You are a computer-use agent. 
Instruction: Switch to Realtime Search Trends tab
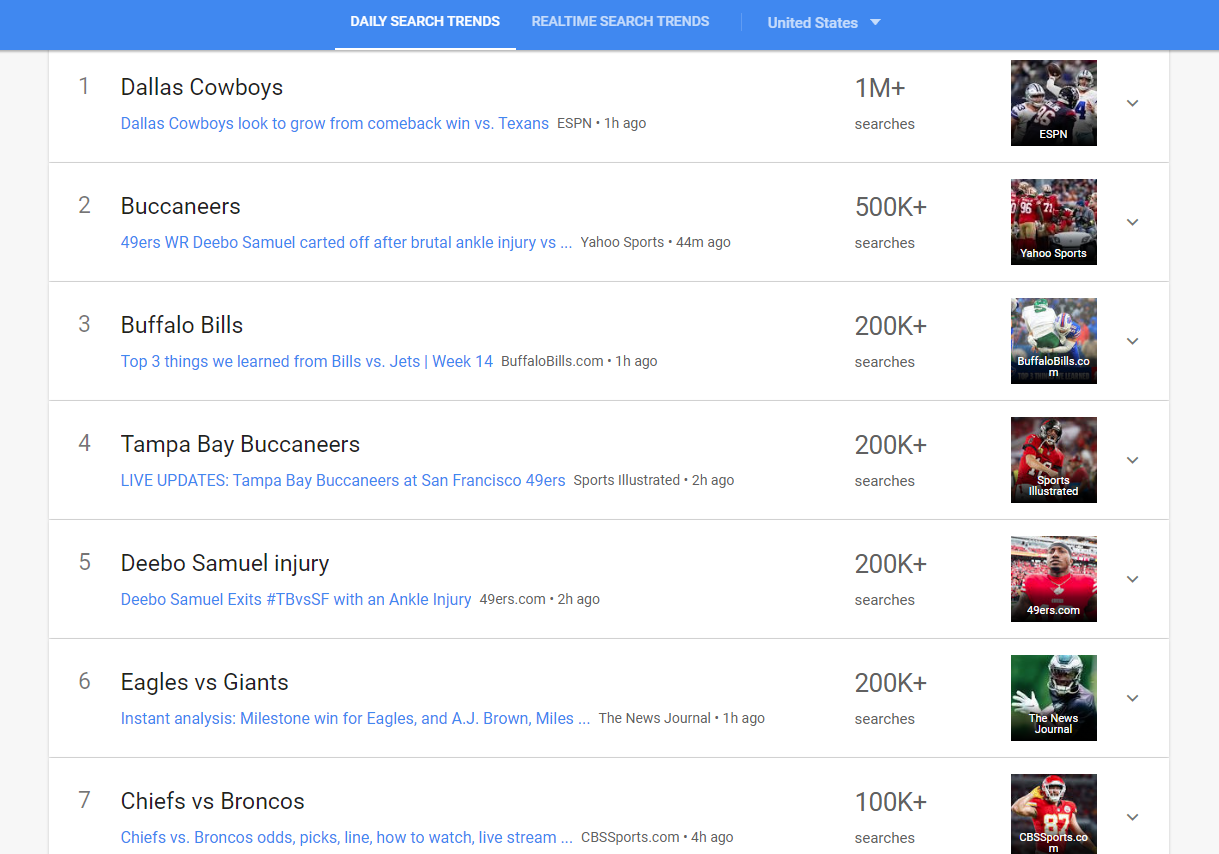(x=620, y=21)
